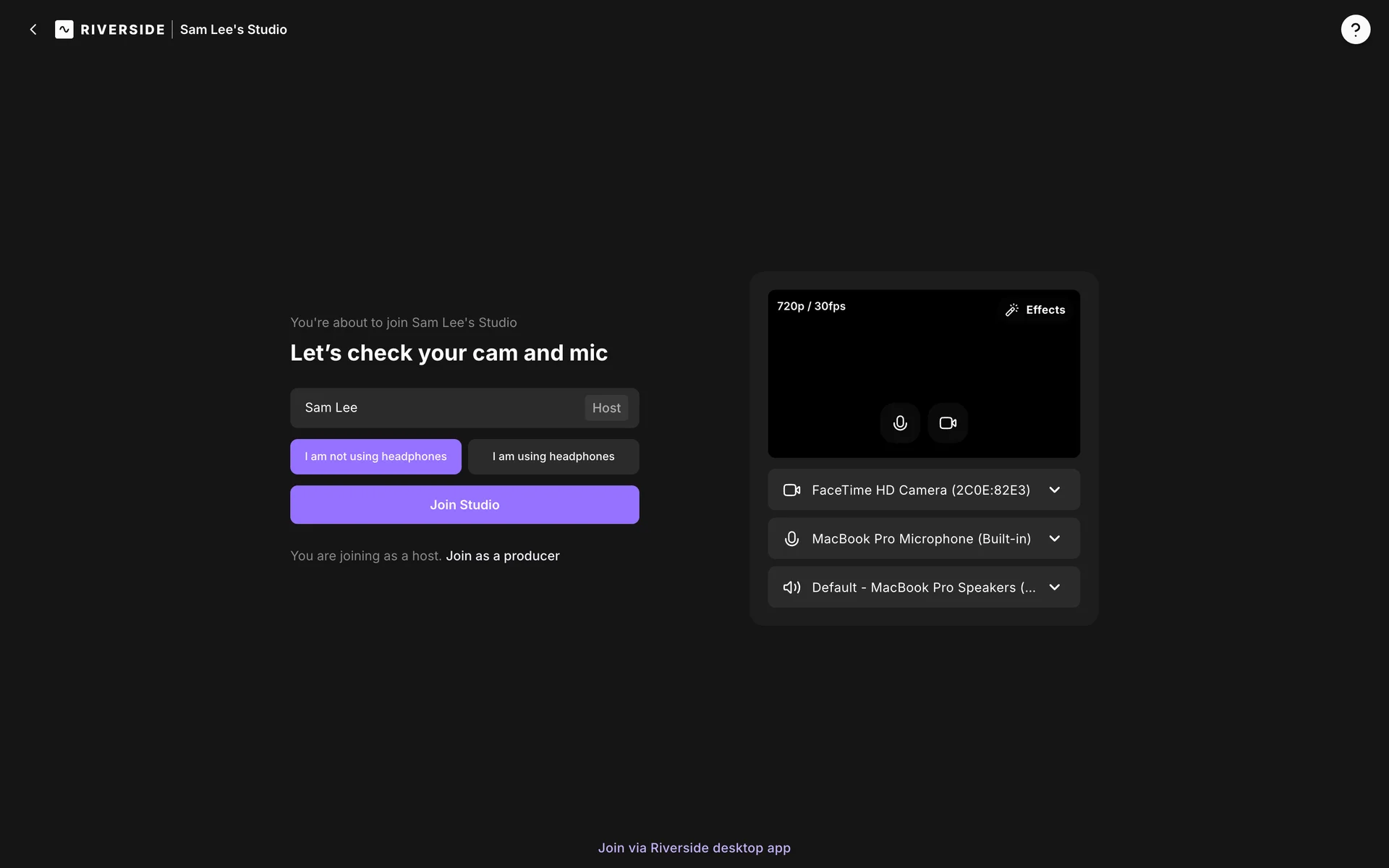1389x868 pixels.
Task: Expand the MacBook Pro Microphone dropdown chevron
Action: (1054, 539)
